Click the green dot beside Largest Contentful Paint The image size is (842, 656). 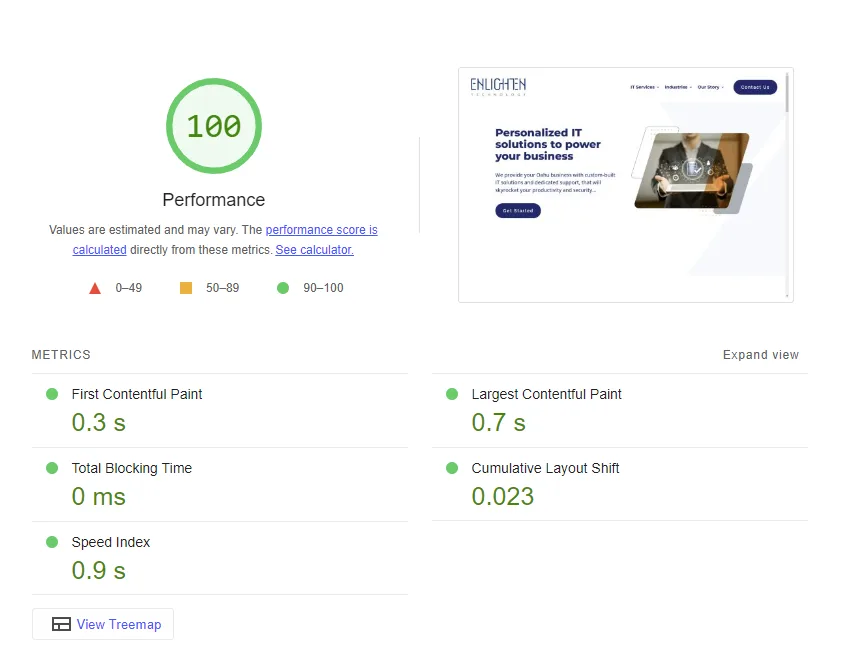pyautogui.click(x=452, y=394)
